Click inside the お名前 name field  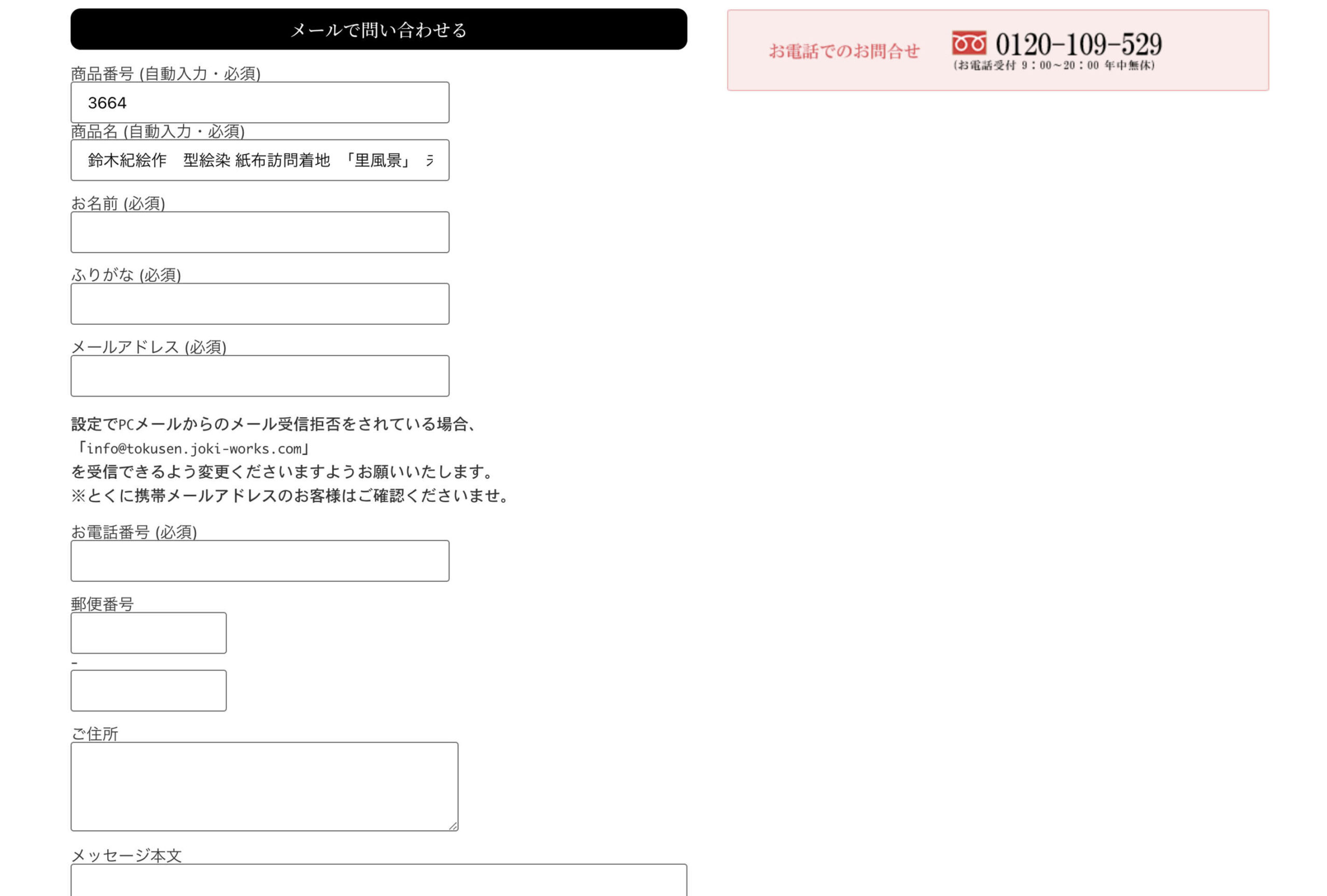pos(259,232)
